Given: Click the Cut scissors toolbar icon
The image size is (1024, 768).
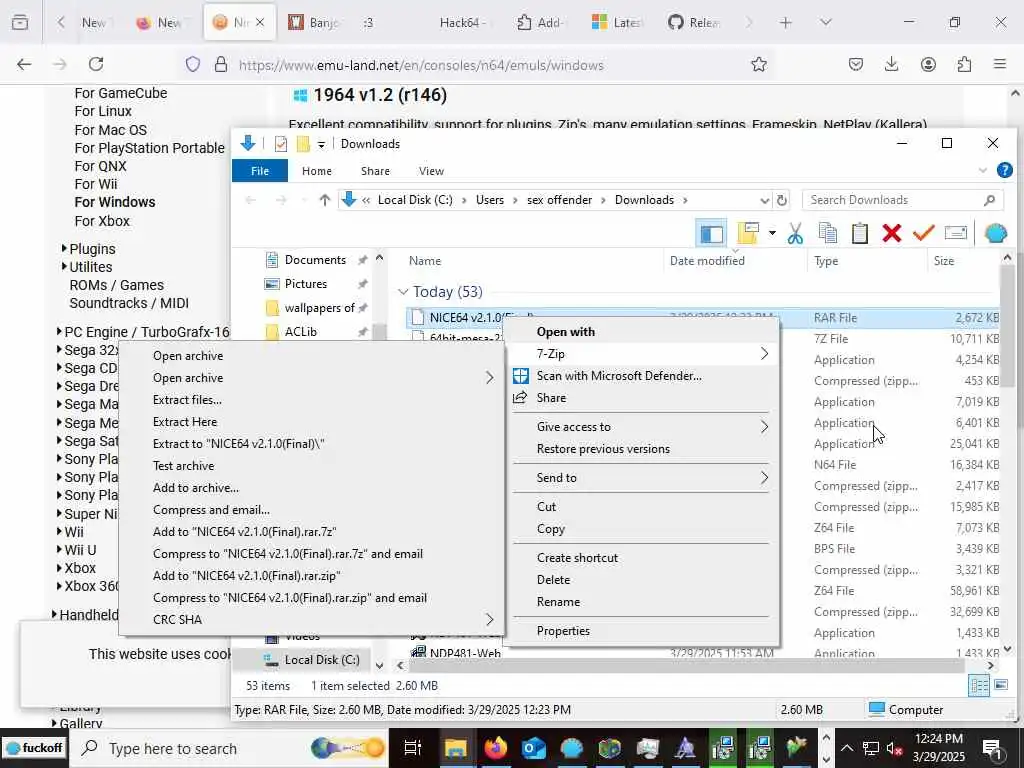Looking at the screenshot, I should (795, 233).
